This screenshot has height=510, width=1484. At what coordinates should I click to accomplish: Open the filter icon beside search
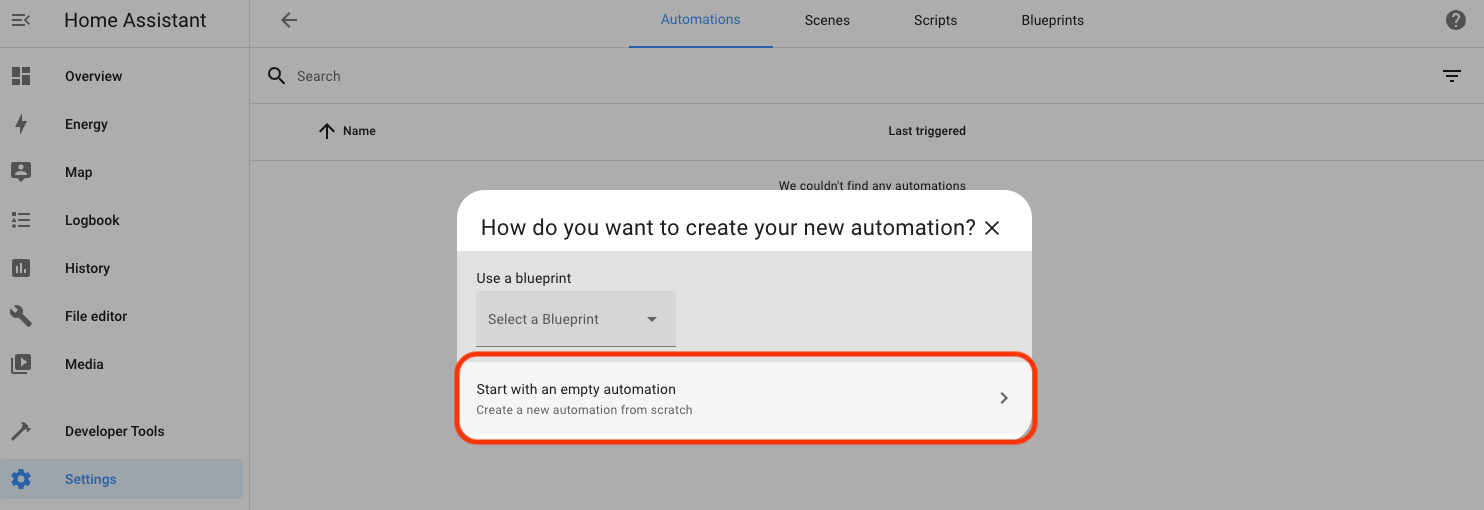click(1452, 76)
